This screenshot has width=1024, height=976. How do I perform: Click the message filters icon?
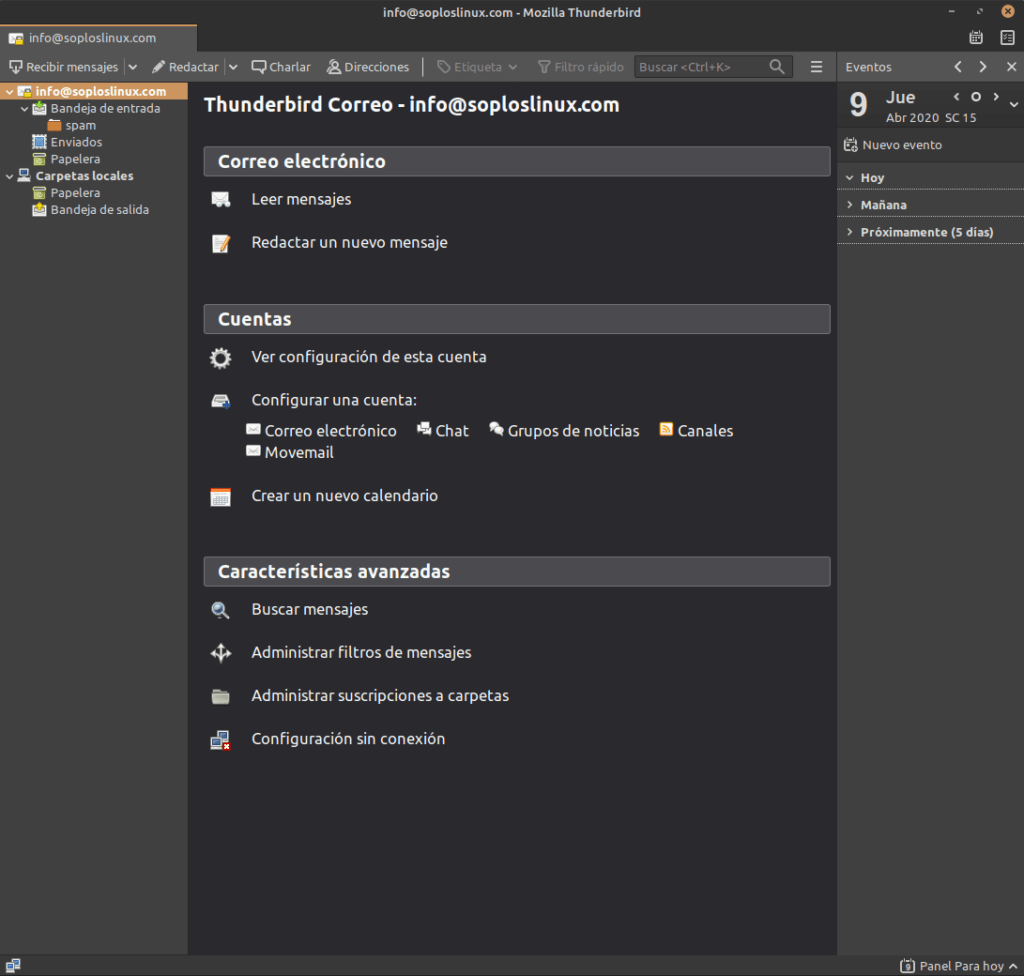pyautogui.click(x=221, y=653)
